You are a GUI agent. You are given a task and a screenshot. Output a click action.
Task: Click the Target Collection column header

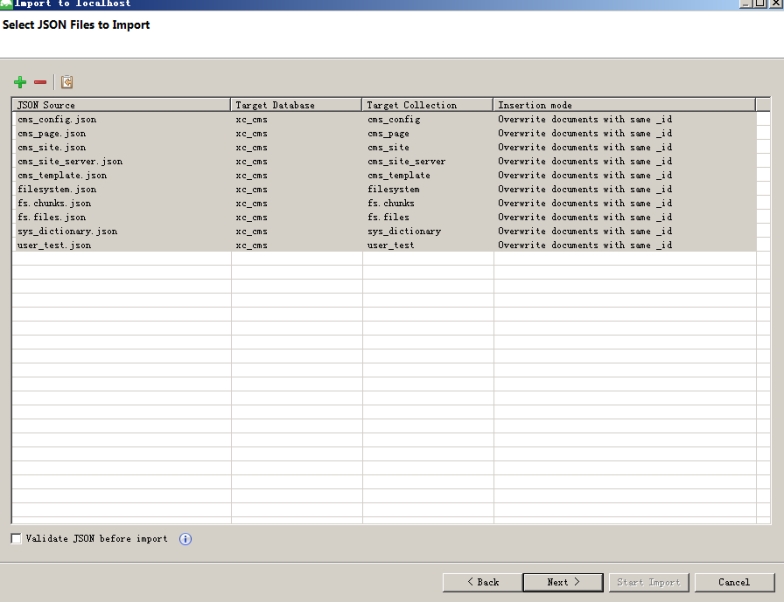(428, 105)
